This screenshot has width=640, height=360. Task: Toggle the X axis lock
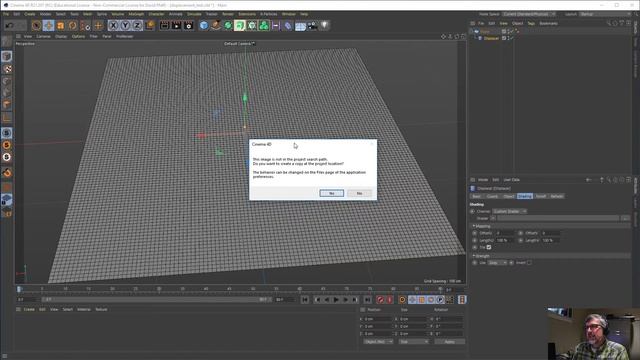coord(113,26)
